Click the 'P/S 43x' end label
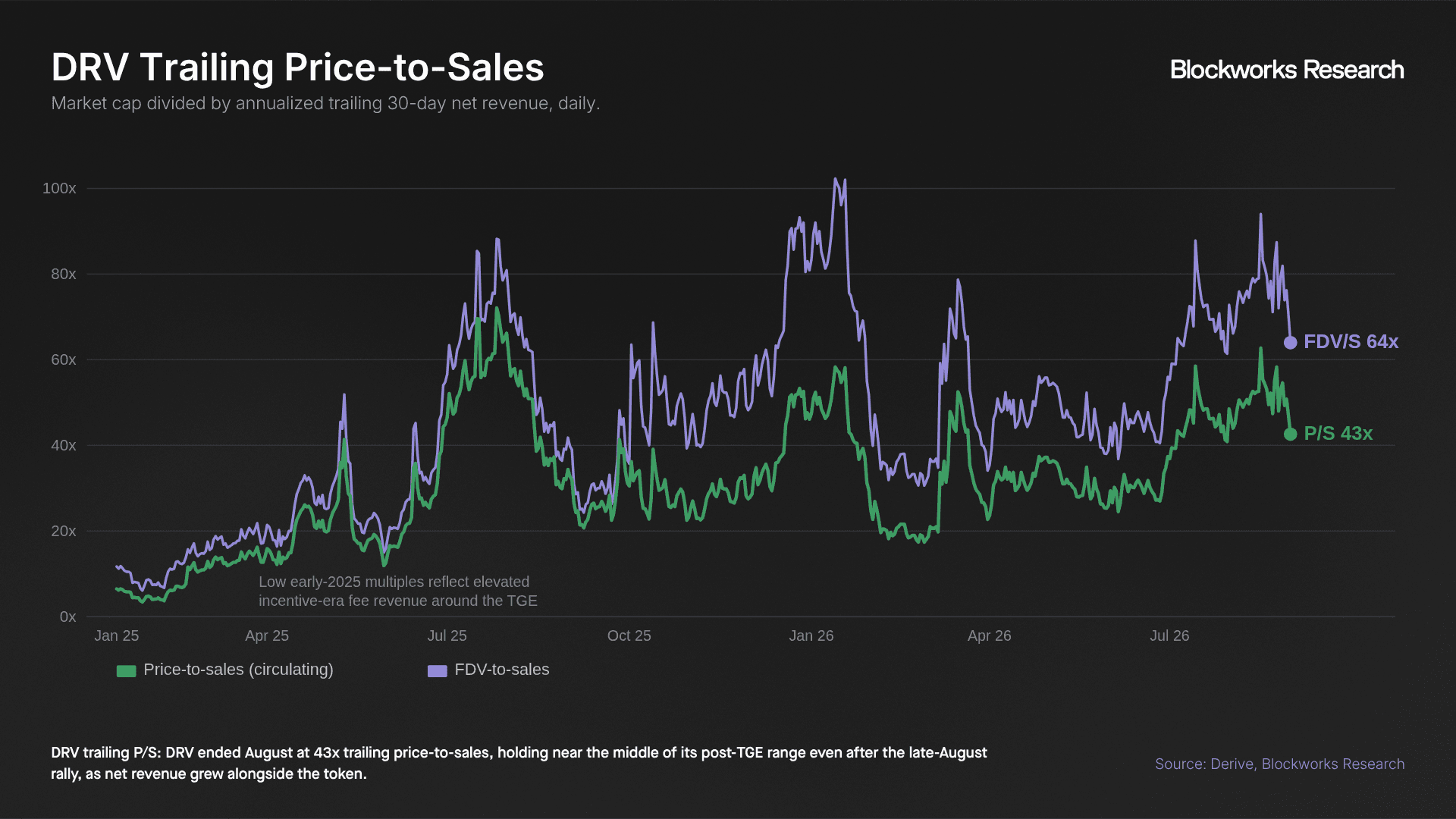Viewport: 1456px width, 819px height. tap(1338, 434)
